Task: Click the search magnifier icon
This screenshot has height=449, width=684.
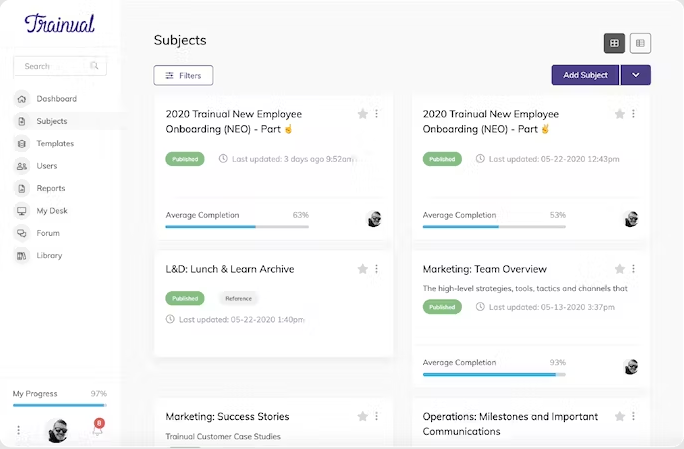Action: [94, 66]
